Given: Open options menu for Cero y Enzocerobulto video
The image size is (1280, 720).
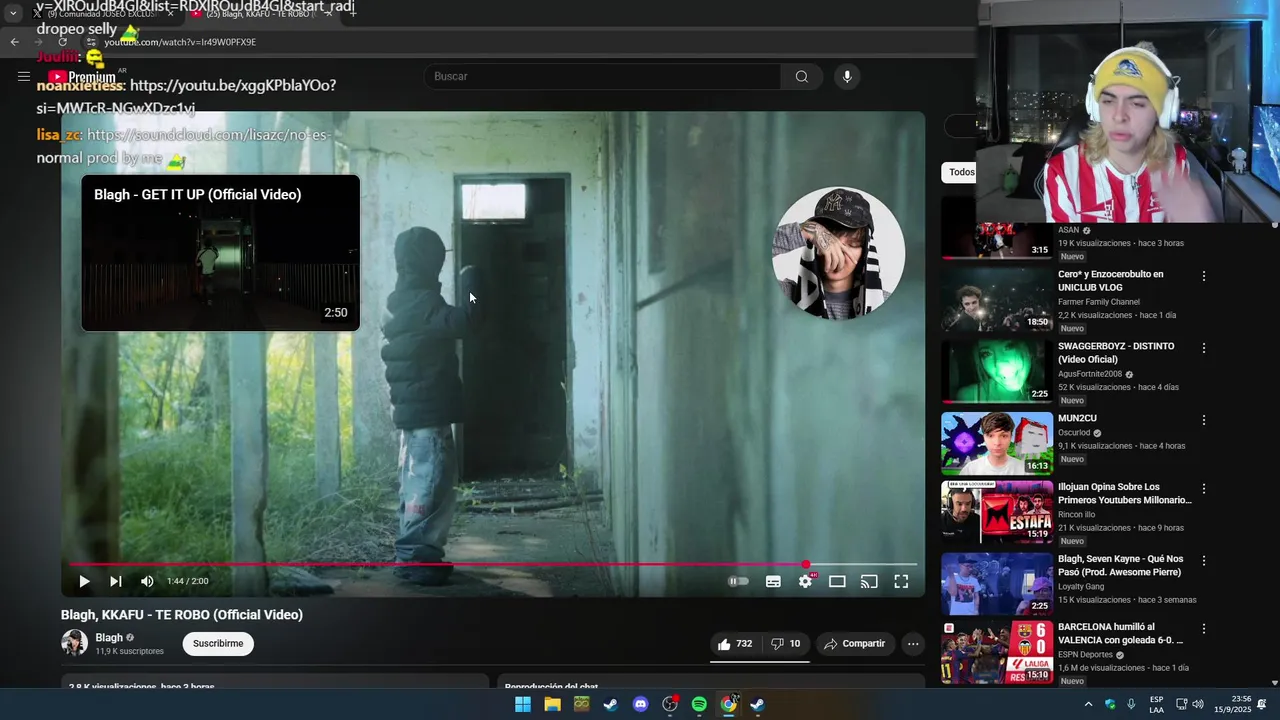Looking at the screenshot, I should point(1204,276).
